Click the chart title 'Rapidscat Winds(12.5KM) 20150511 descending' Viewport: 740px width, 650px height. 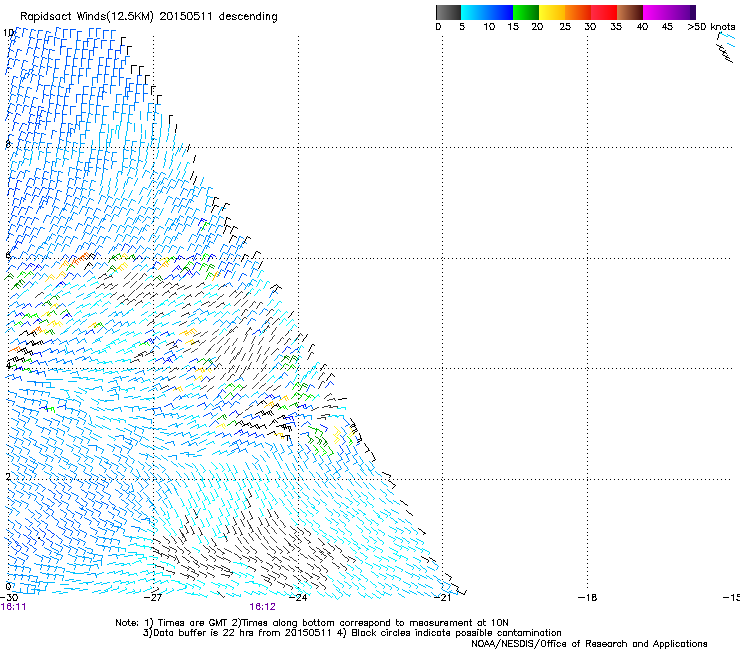click(149, 17)
